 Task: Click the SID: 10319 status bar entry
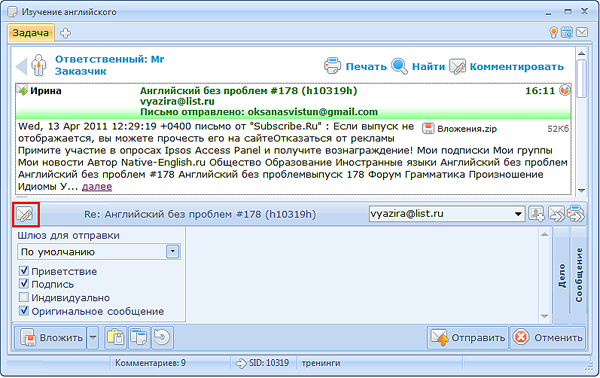click(269, 363)
